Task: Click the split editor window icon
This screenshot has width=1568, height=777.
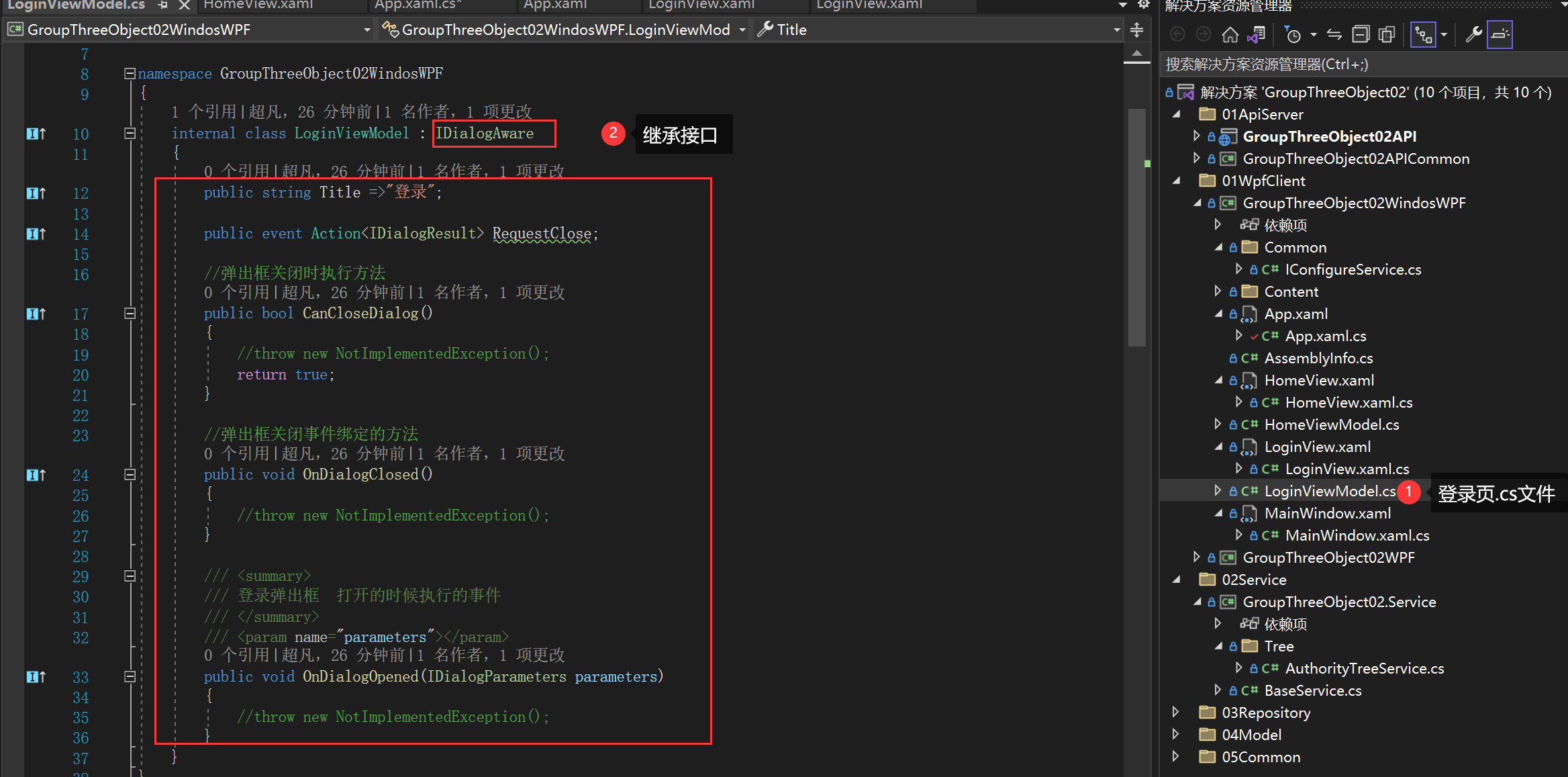Action: [1136, 30]
